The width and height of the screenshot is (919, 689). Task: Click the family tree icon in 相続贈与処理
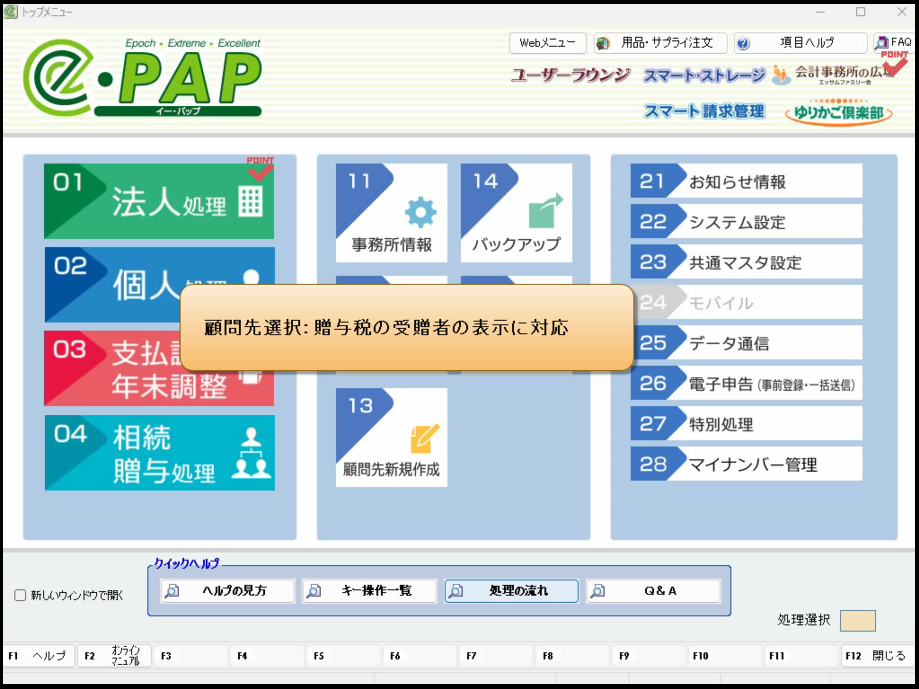tap(251, 453)
